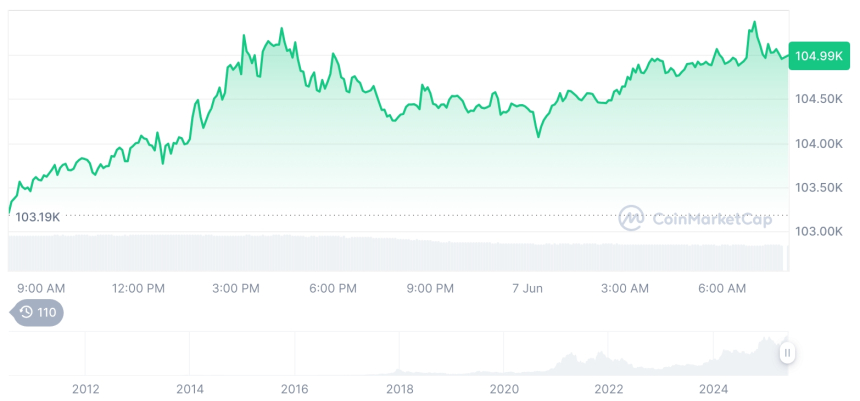
Task: Click the green 104.99K current price tag
Action: point(817,56)
